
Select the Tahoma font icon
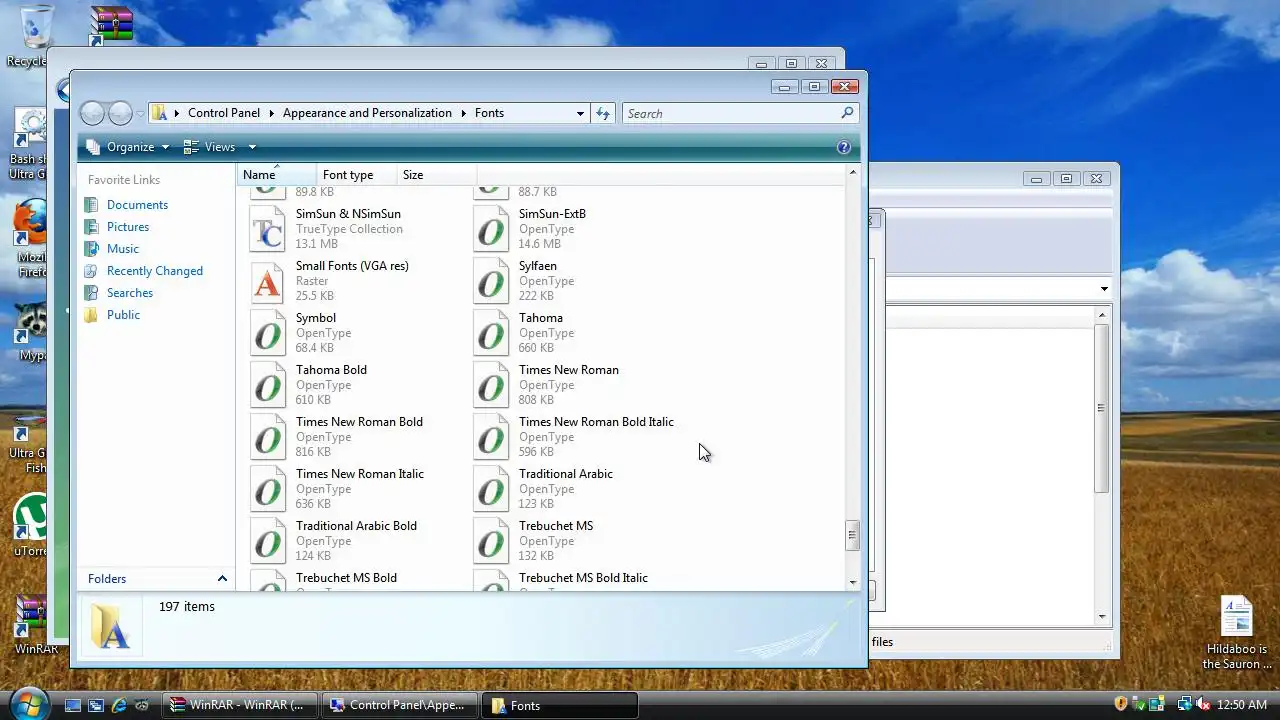[x=491, y=333]
